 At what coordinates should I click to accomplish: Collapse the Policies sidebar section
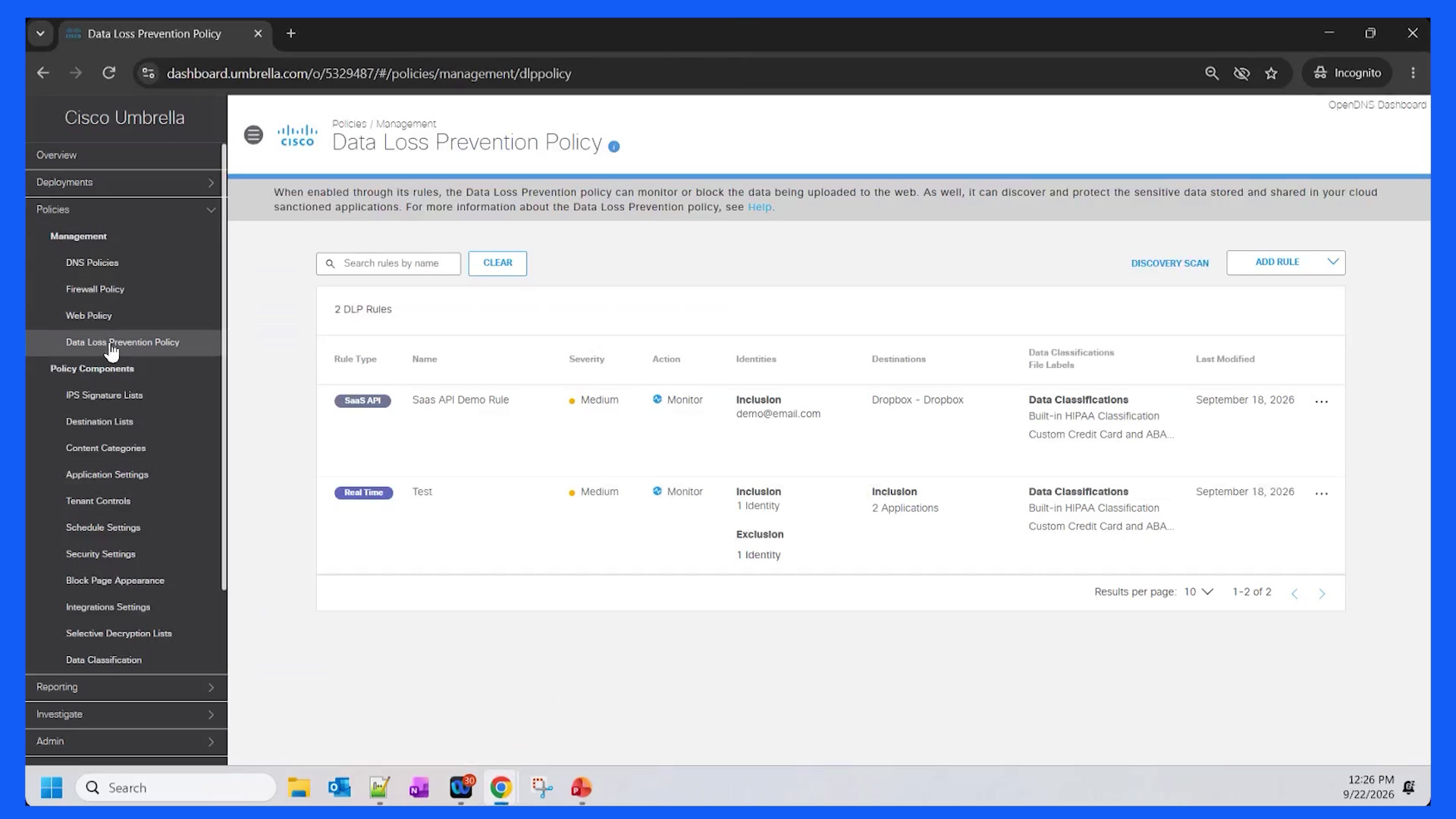point(125,210)
